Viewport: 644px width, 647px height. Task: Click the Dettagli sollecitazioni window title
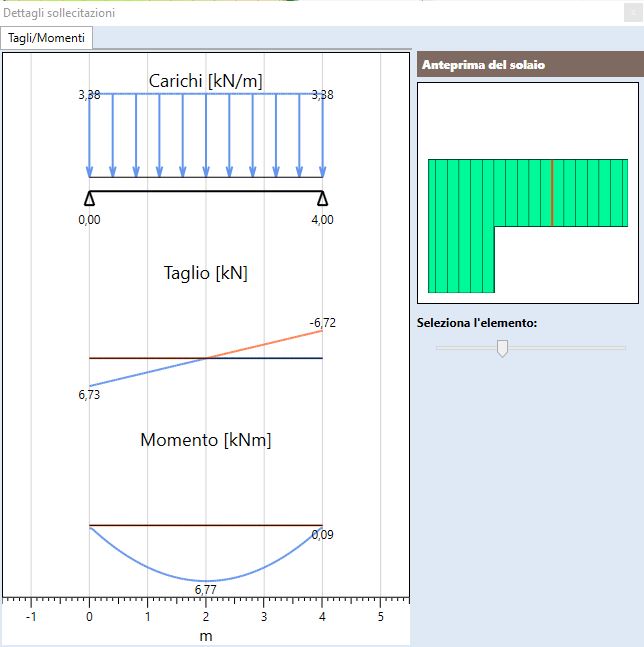click(x=59, y=13)
